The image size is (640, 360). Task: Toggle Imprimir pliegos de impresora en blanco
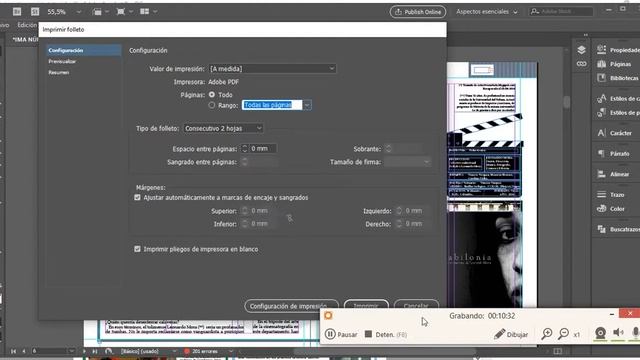[x=137, y=249]
